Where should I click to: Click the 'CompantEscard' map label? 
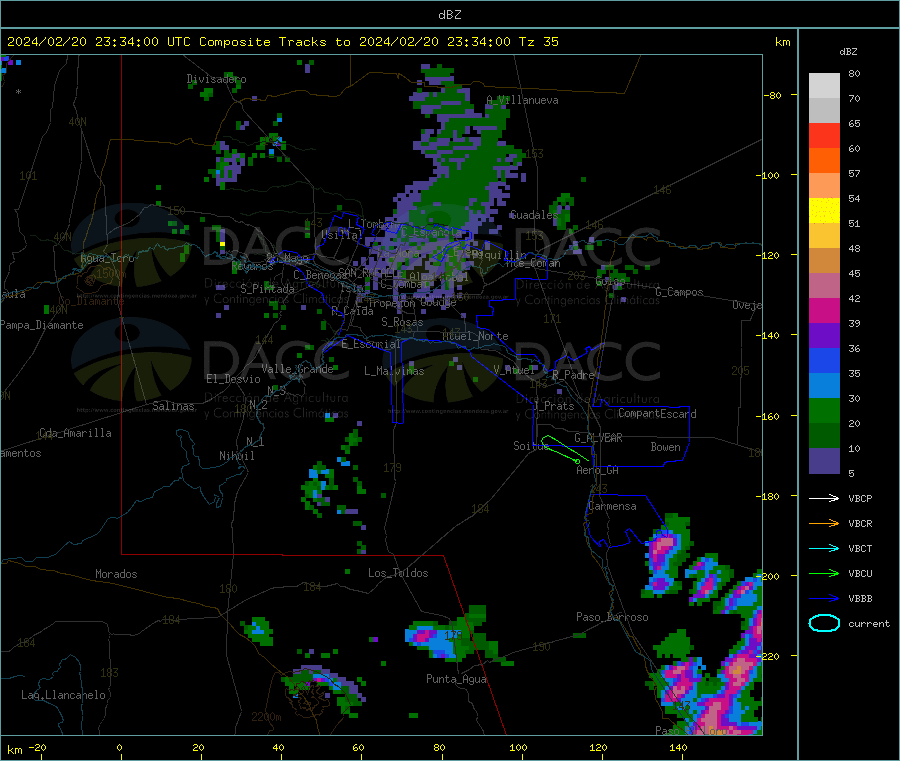click(x=657, y=414)
